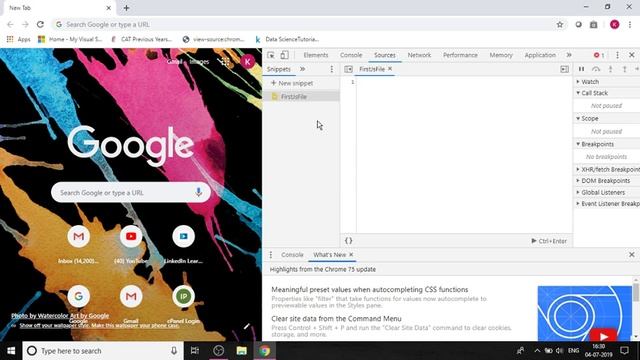The height and width of the screenshot is (360, 640).
Task: Toggle the device toolbar icon
Action: [x=284, y=55]
